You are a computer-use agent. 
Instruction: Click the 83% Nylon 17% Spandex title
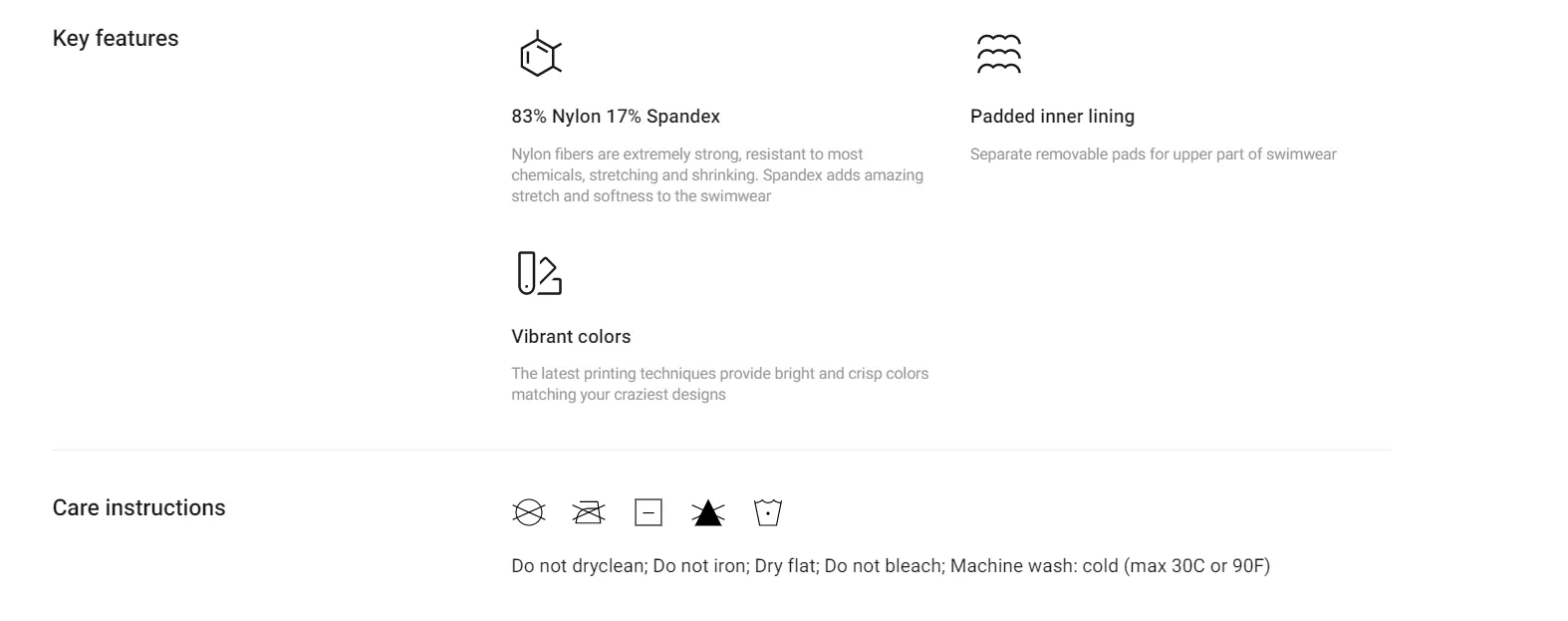pyautogui.click(x=616, y=117)
